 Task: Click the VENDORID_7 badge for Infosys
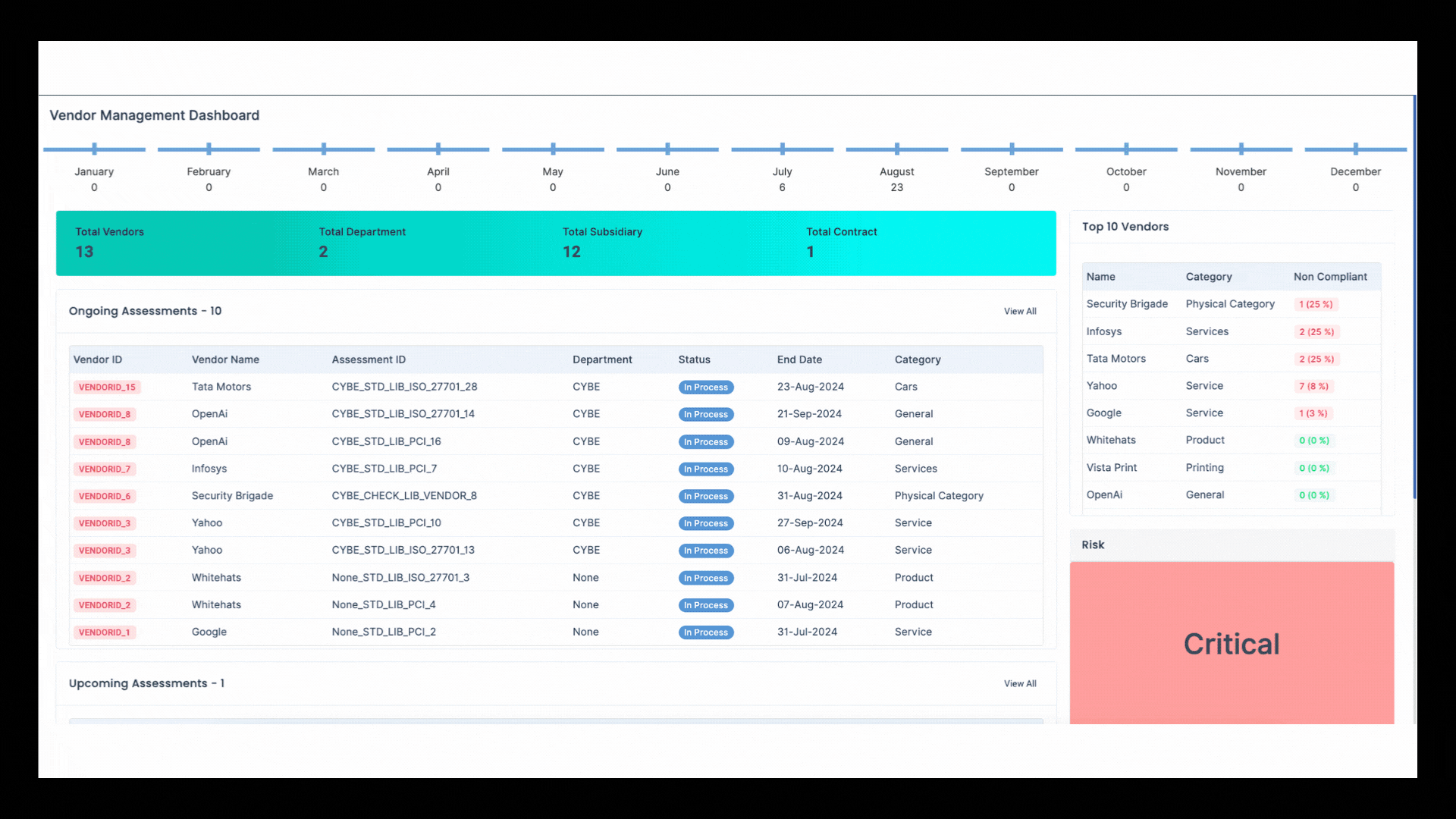click(105, 469)
